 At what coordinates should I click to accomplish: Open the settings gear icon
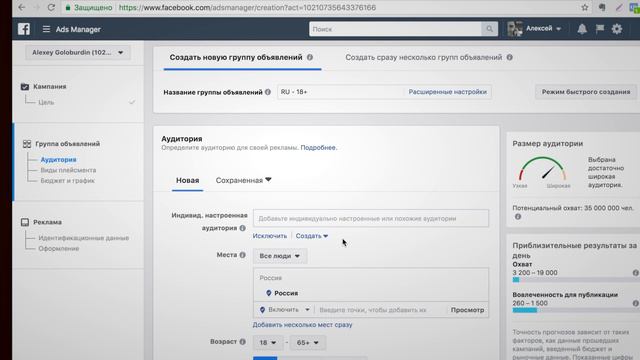(x=617, y=29)
